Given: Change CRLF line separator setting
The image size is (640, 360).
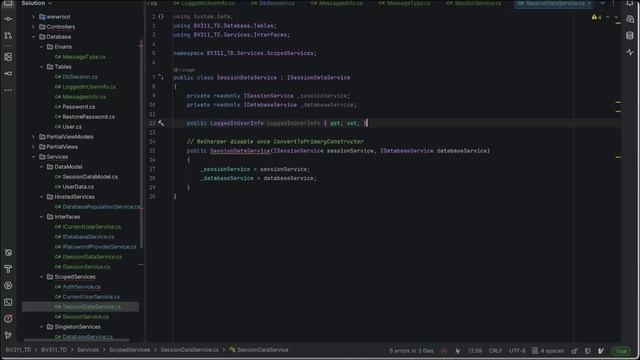Looking at the screenshot, I should click(495, 351).
